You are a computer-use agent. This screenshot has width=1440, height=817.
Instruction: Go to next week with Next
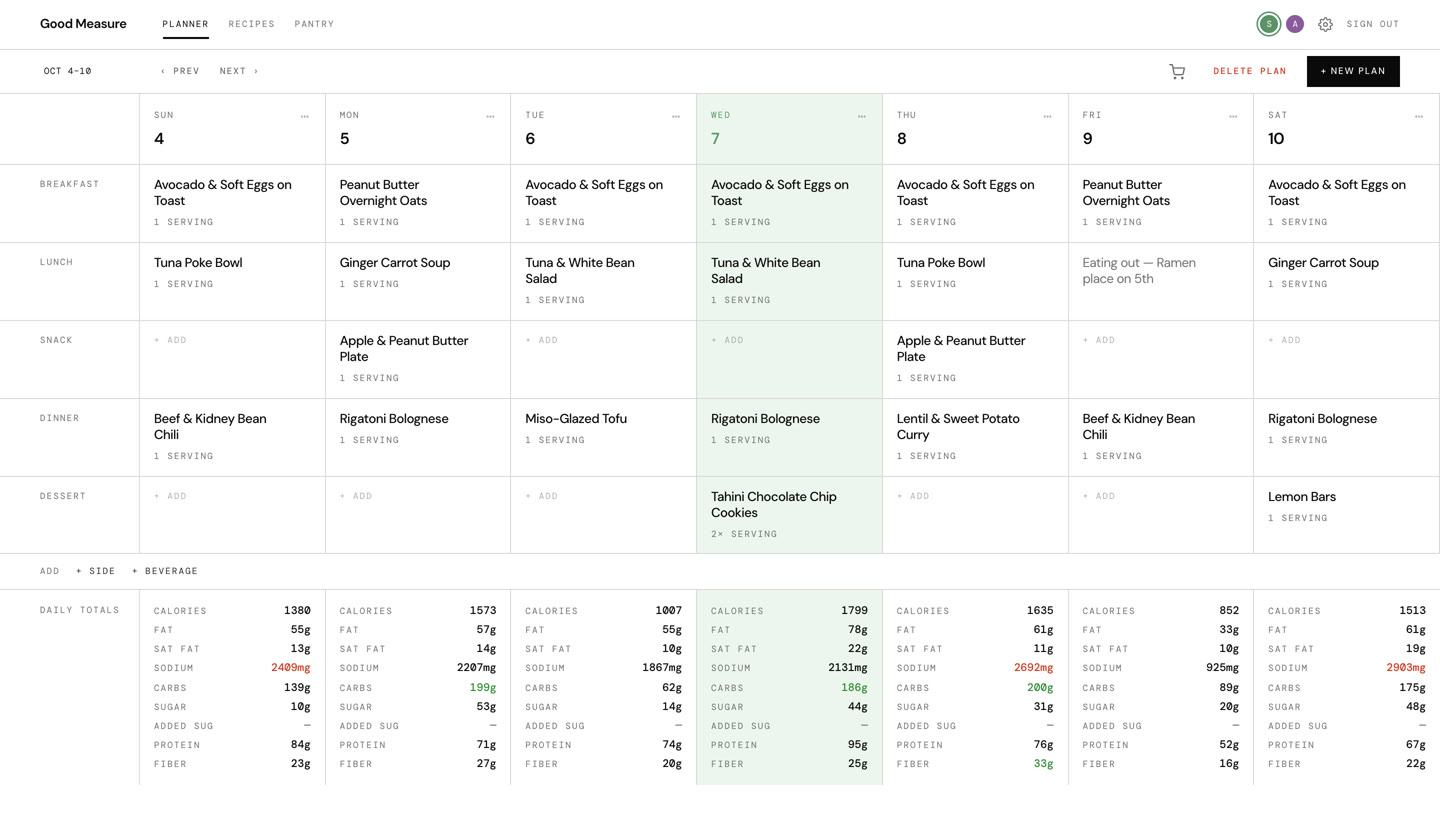(x=239, y=71)
